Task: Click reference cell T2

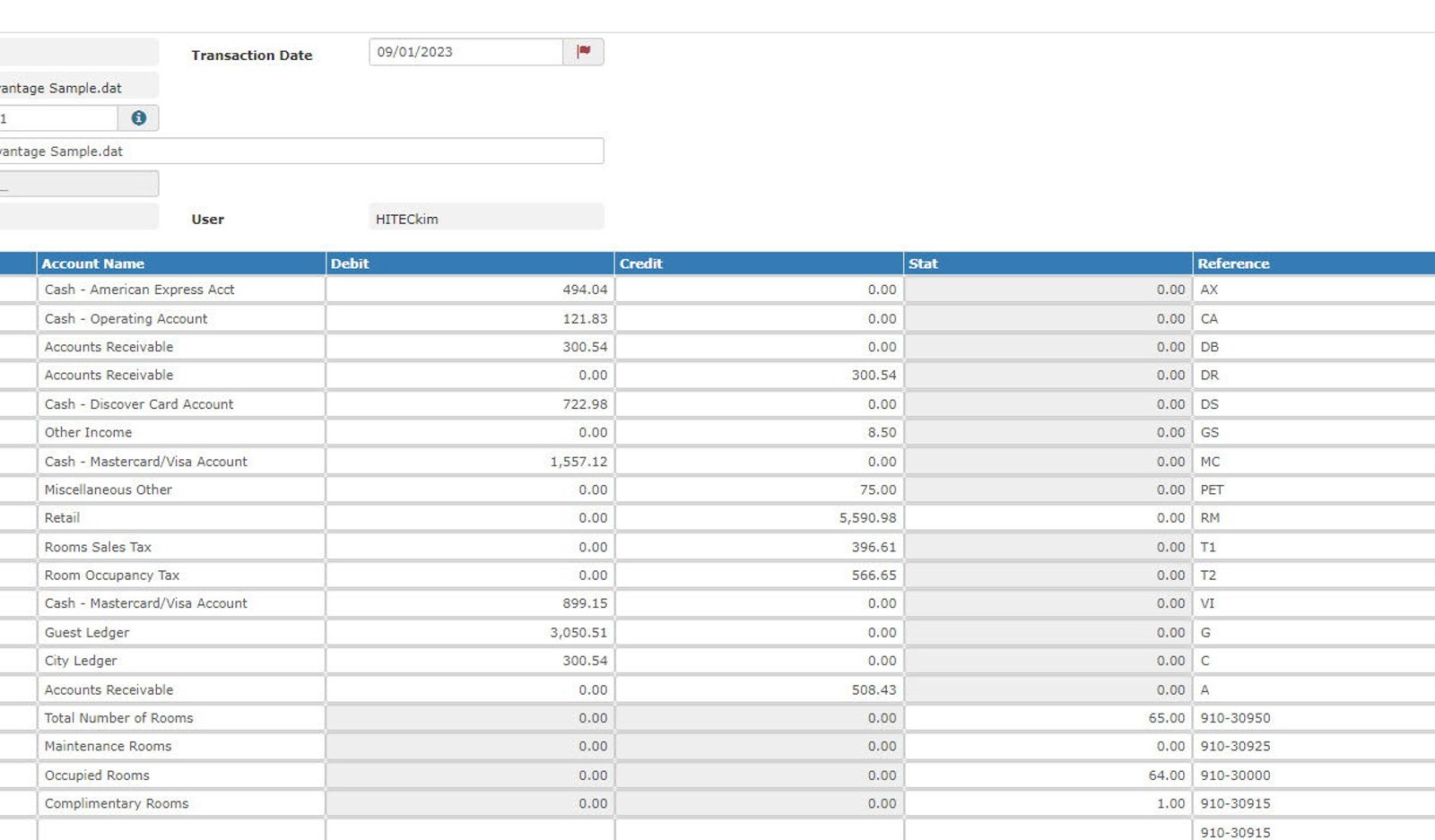Action: pos(1314,576)
